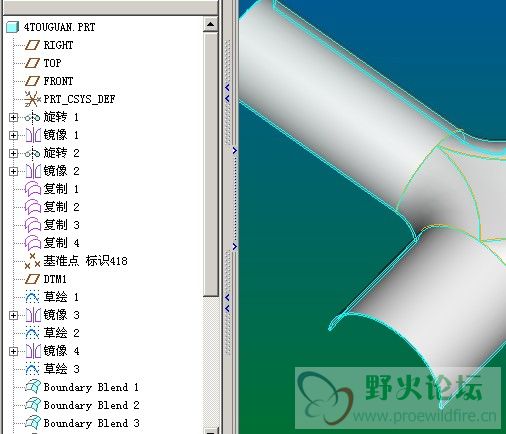Expand the 旋转 1 feature node

(13, 117)
